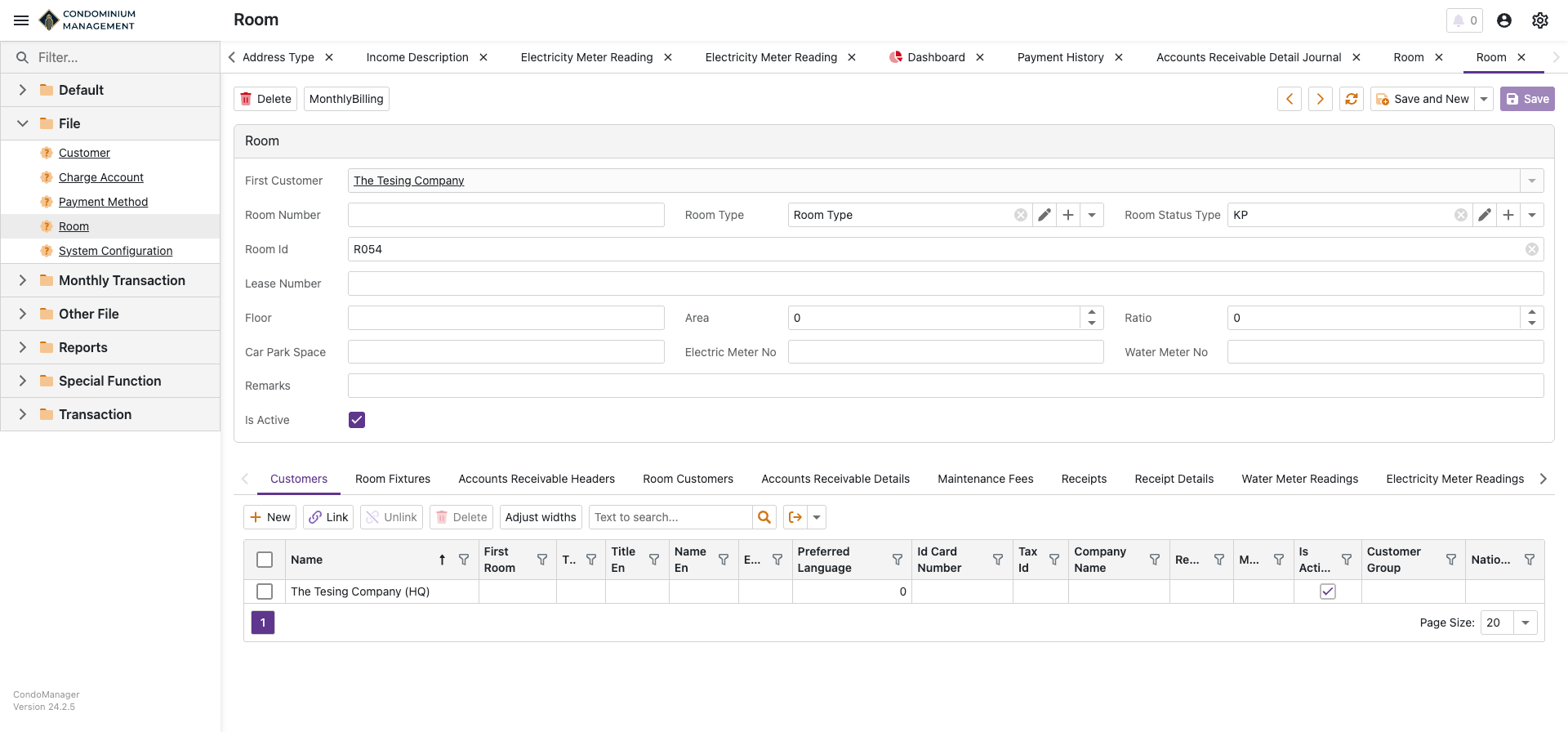Open the Page Size dropdown
This screenshot has width=1568, height=732.
1525,623
